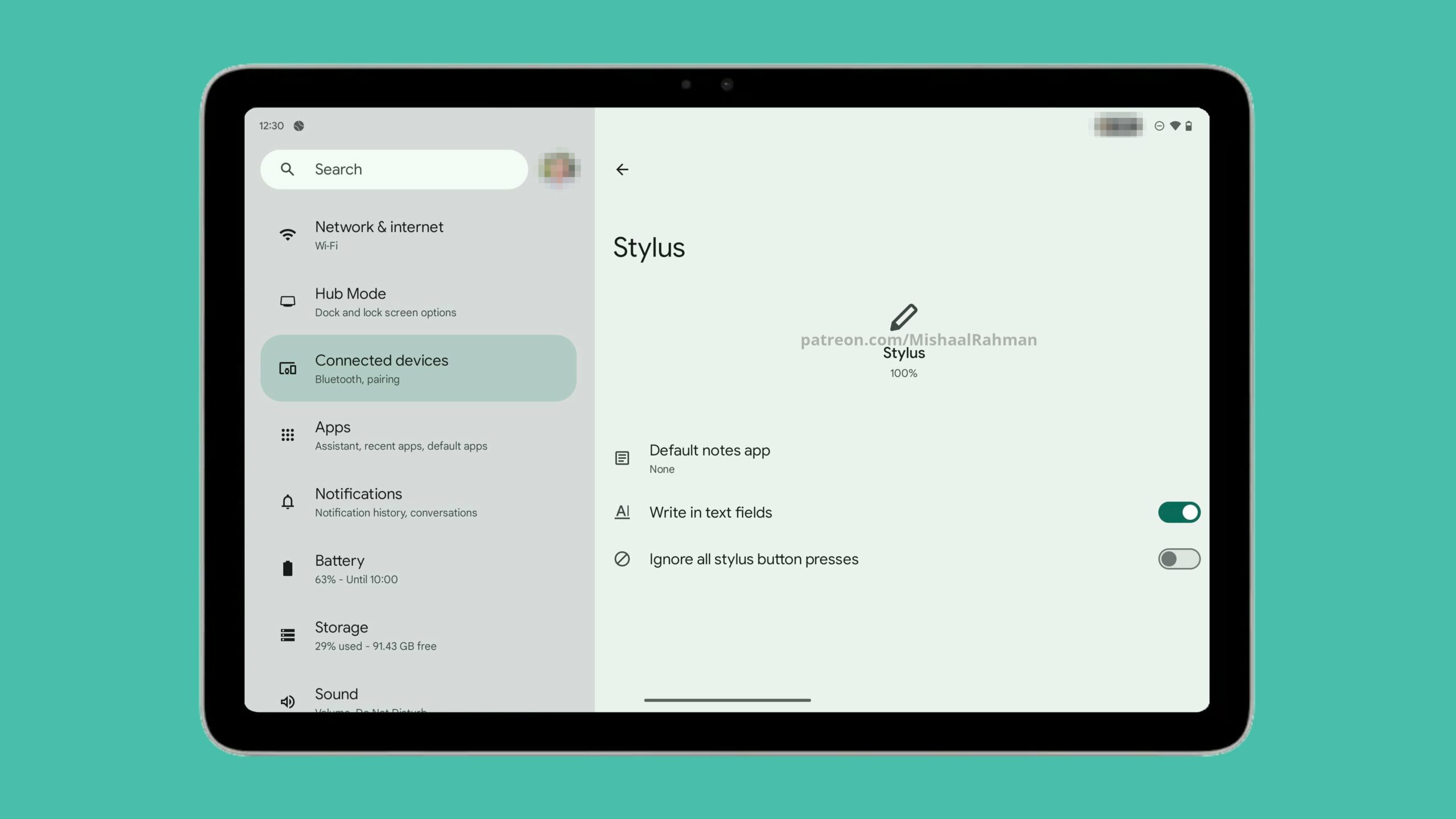Click the search magnifier icon

tap(287, 169)
